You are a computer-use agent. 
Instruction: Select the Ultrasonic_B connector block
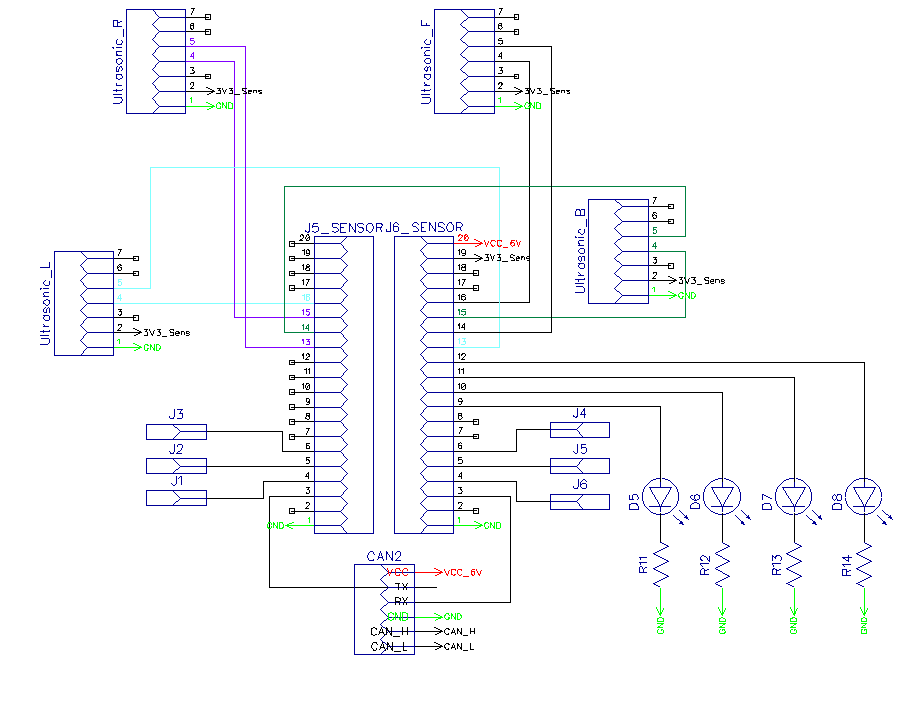pyautogui.click(x=619, y=252)
